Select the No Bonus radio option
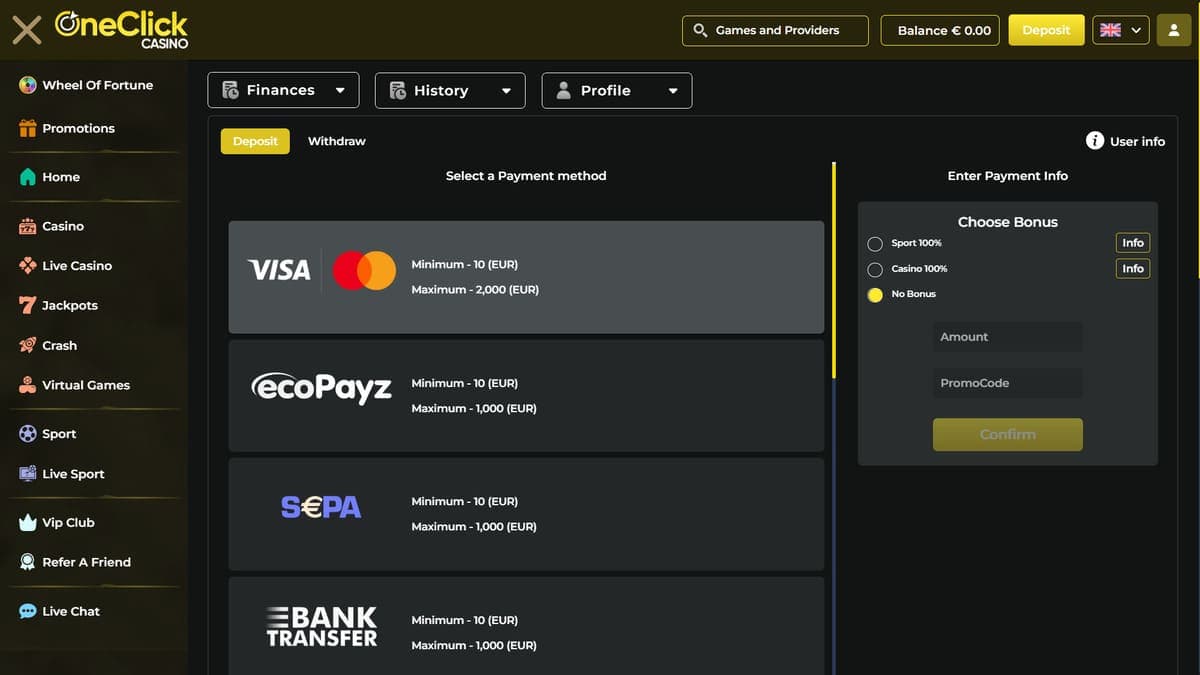This screenshot has height=675, width=1200. [x=875, y=295]
